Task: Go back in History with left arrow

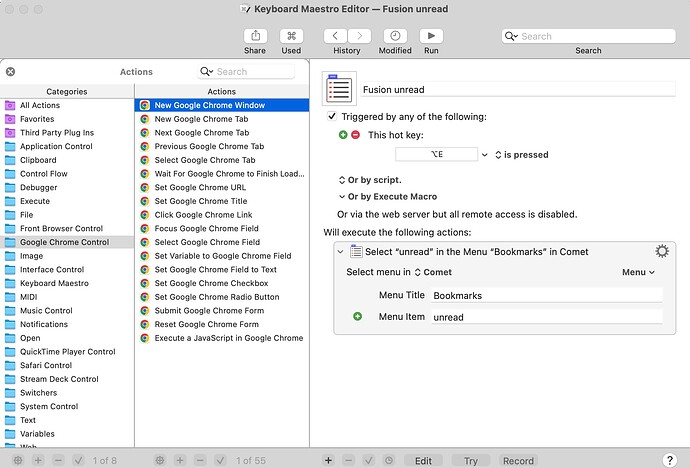Action: [x=335, y=36]
